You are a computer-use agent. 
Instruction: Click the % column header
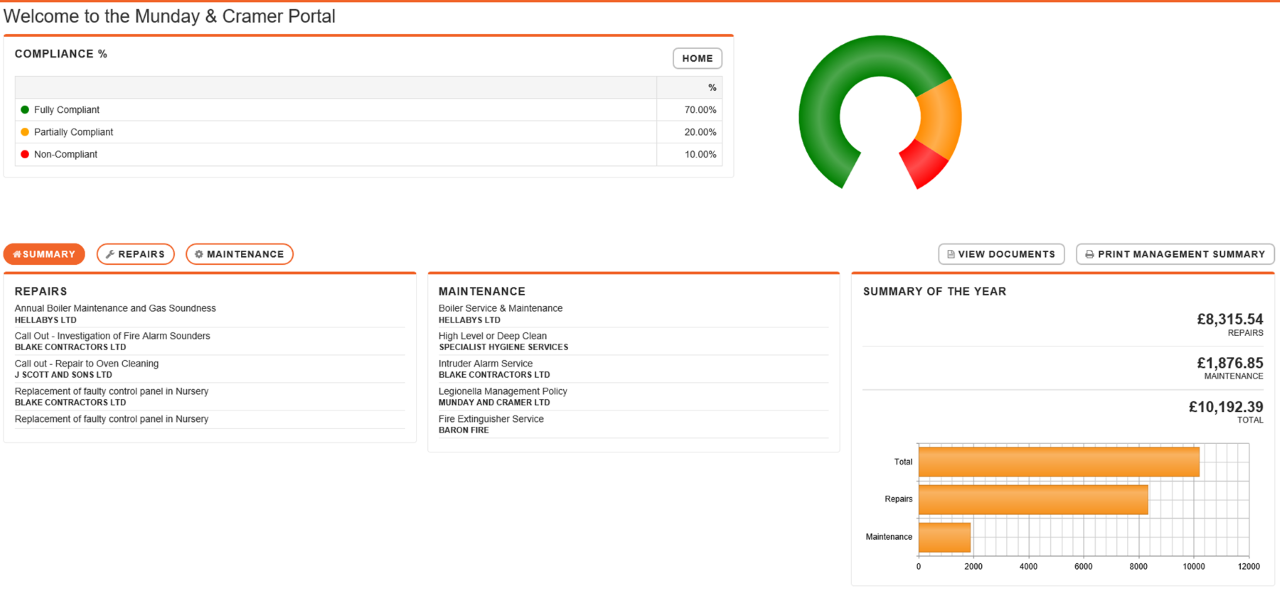click(x=712, y=88)
